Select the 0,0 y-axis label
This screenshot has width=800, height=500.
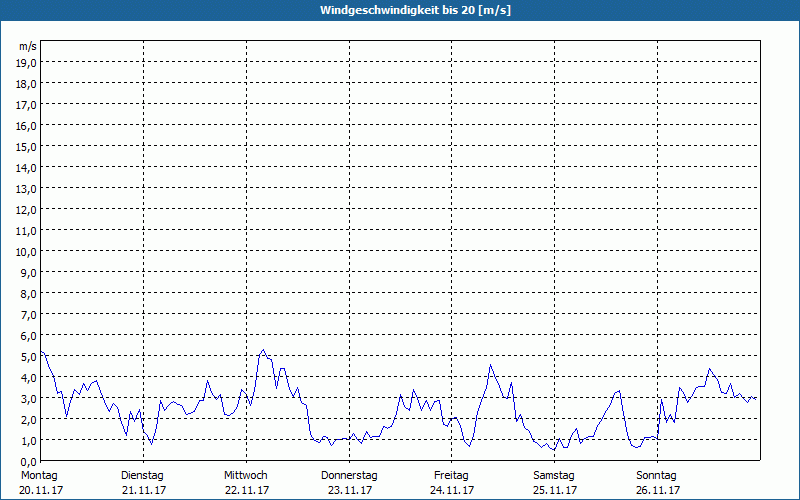[x=29, y=462]
